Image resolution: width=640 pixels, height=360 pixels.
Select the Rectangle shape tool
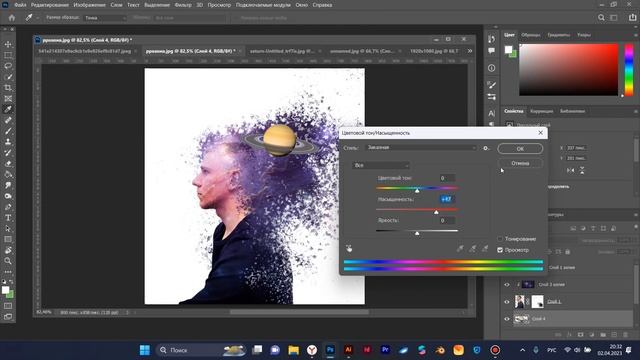8,239
